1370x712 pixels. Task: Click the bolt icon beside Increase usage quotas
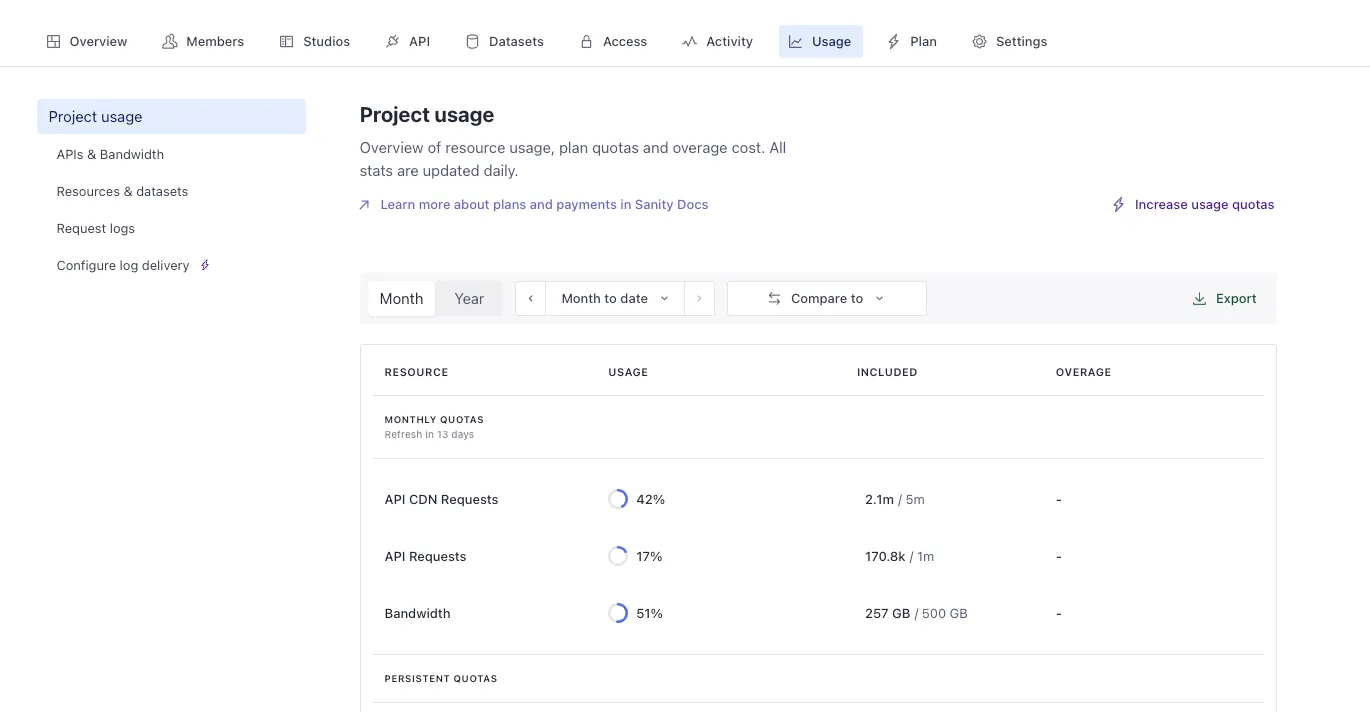[1119, 205]
